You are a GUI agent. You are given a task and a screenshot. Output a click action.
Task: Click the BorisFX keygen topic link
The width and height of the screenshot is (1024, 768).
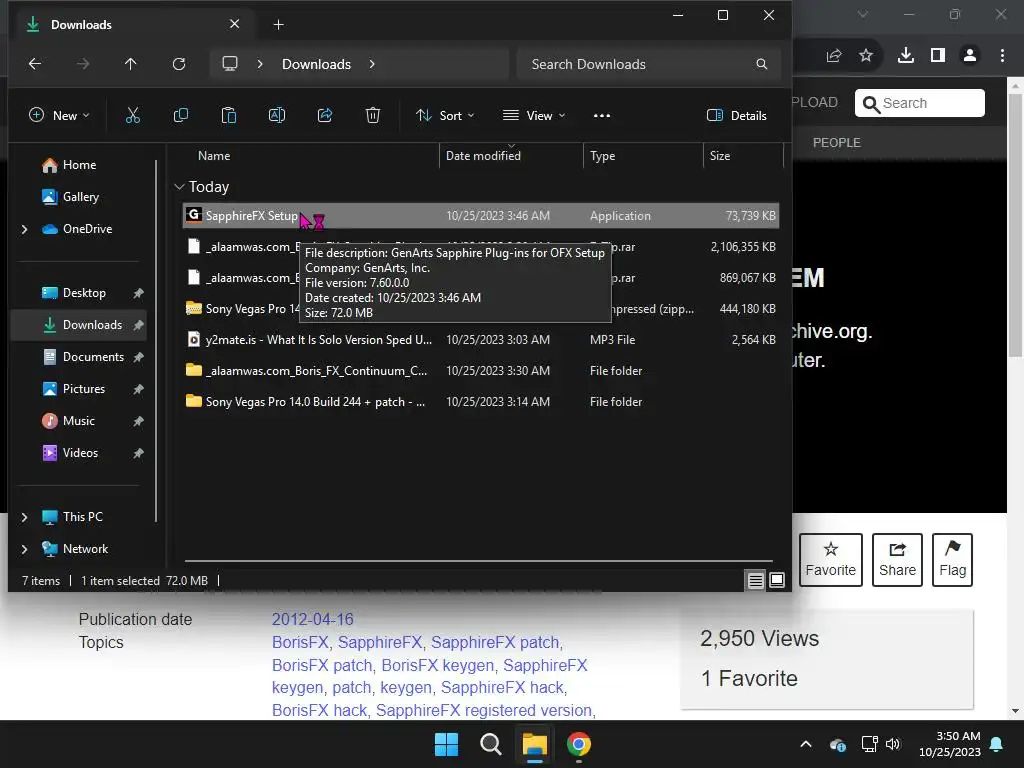point(438,665)
